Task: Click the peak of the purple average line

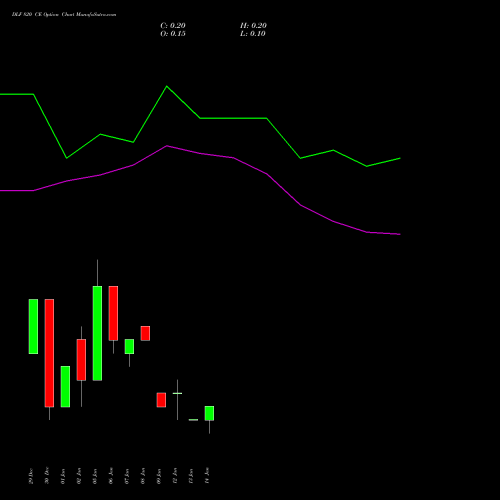Action: click(x=167, y=146)
